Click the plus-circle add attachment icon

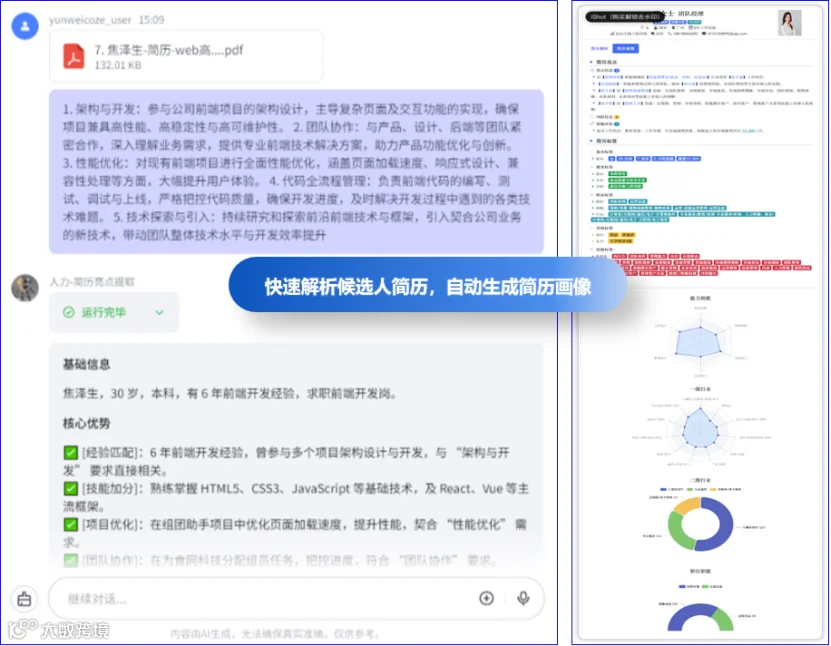pyautogui.click(x=487, y=598)
